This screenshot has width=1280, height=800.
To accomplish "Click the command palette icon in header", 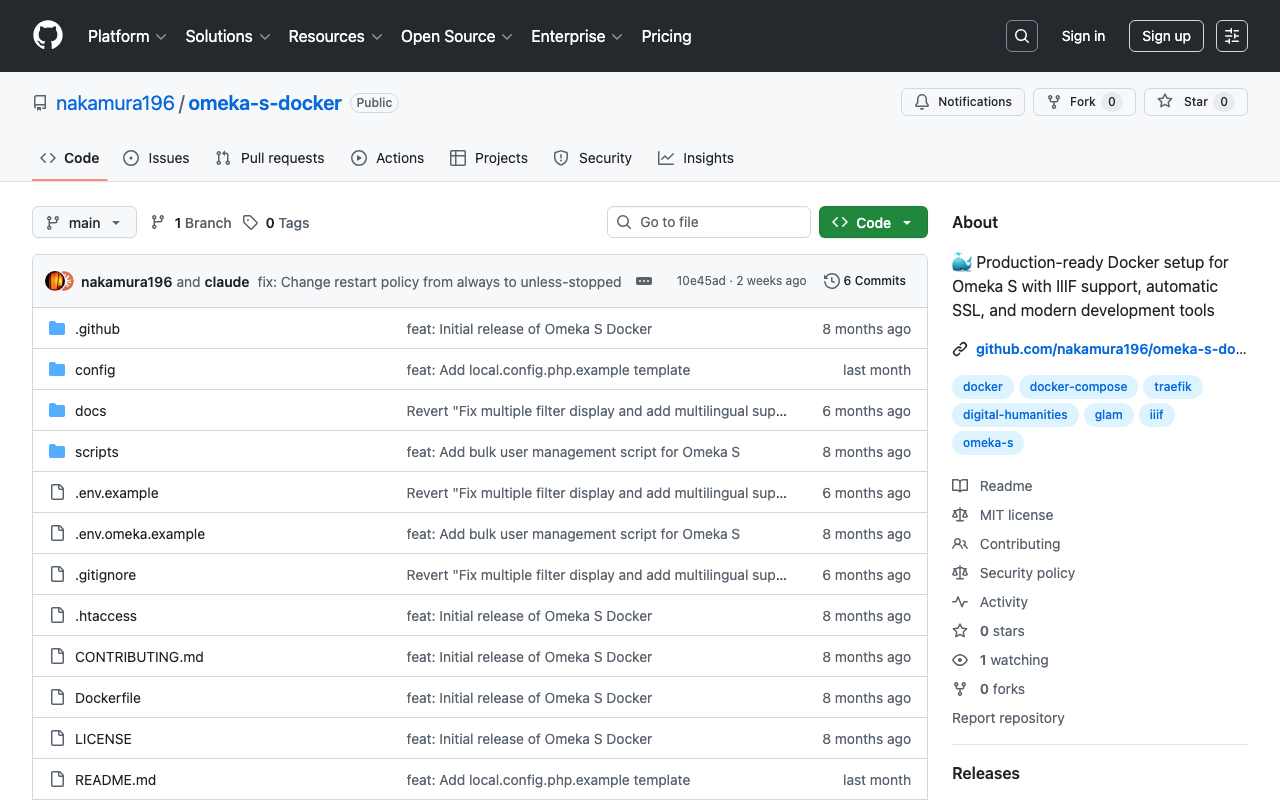I will pos(1231,35).
